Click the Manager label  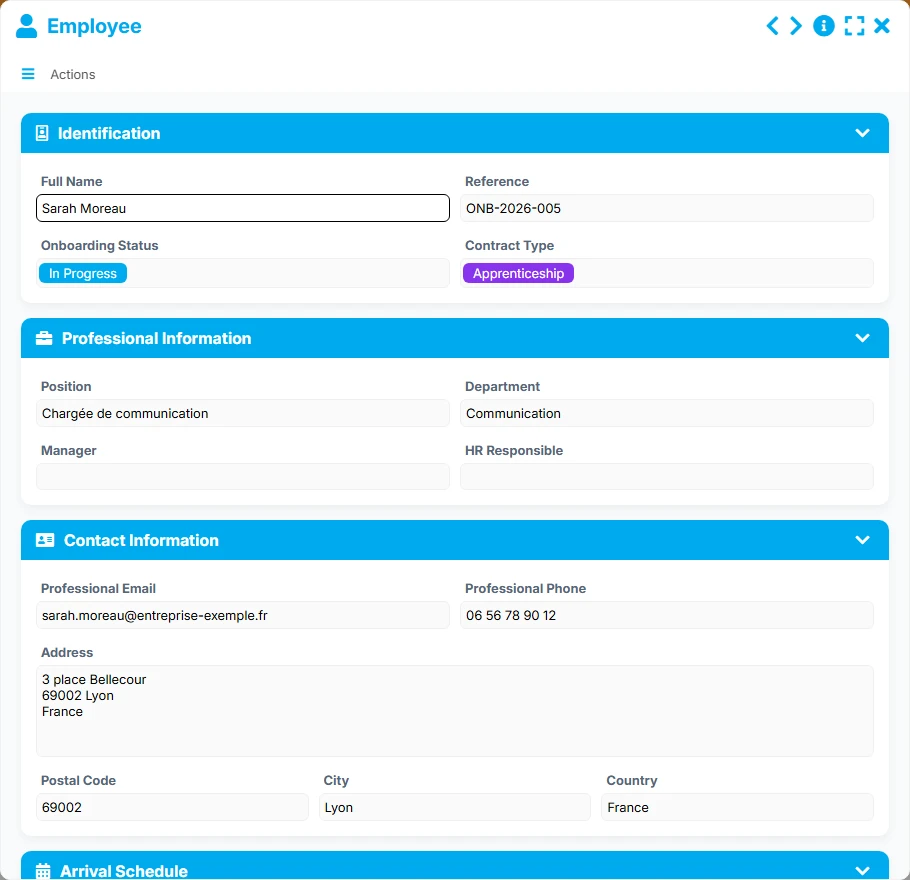click(x=68, y=450)
